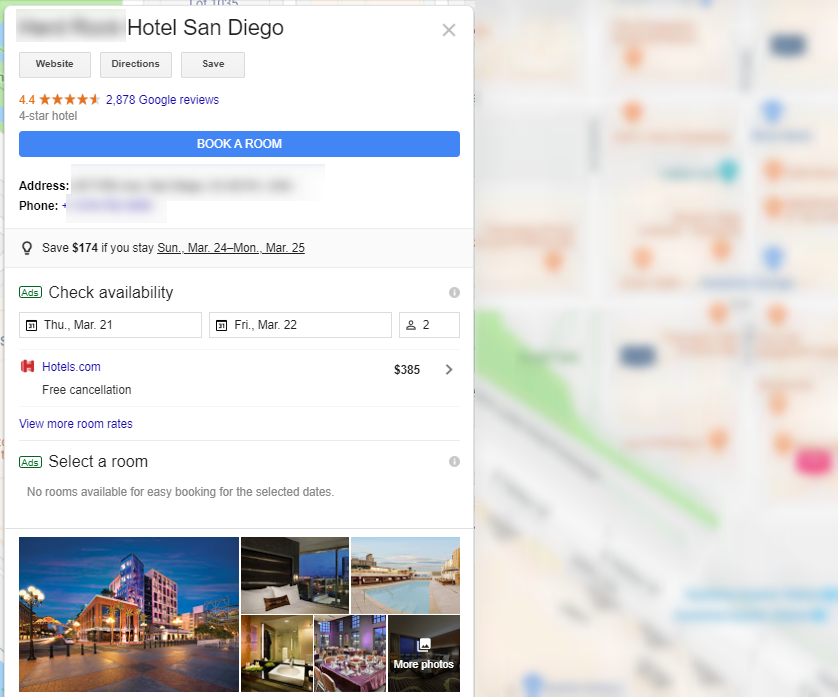The image size is (838, 697).
Task: Click the check-in calendar icon
Action: tap(32, 325)
